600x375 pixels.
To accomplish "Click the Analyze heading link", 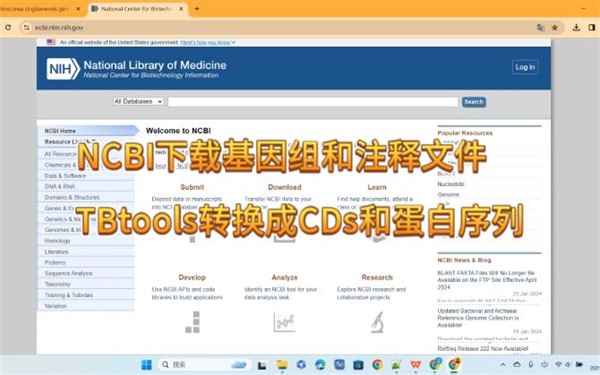I will 285,277.
